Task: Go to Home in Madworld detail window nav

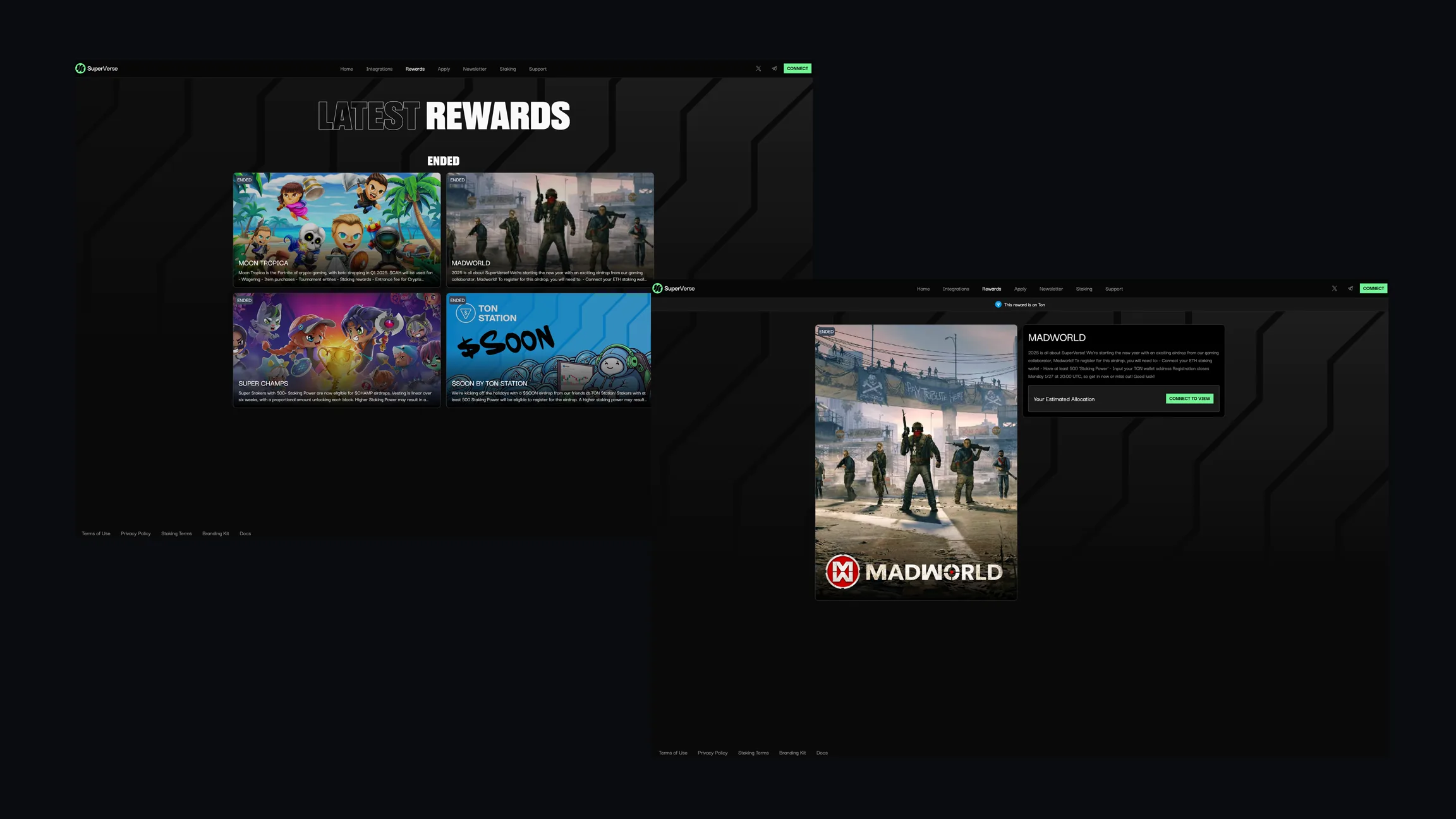Action: tap(923, 289)
